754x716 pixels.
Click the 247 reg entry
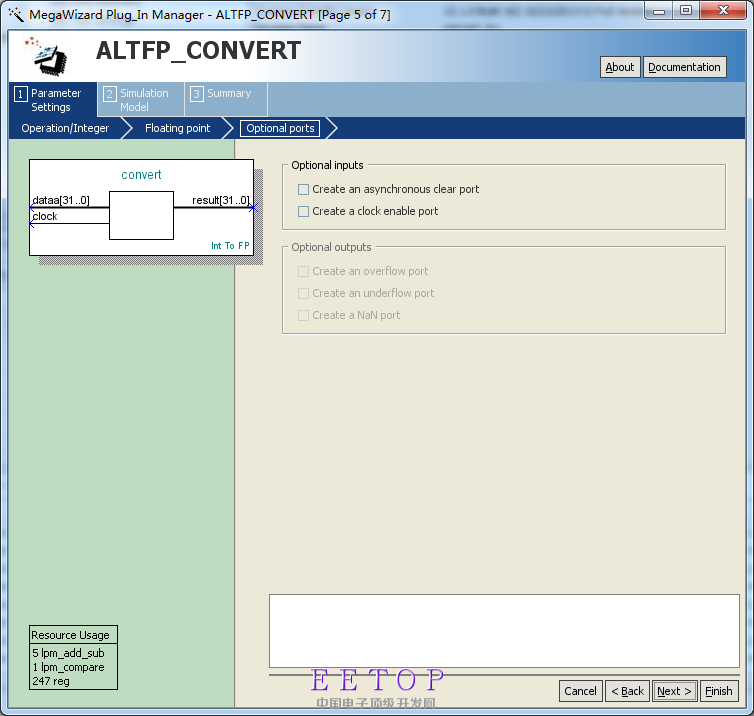51,681
